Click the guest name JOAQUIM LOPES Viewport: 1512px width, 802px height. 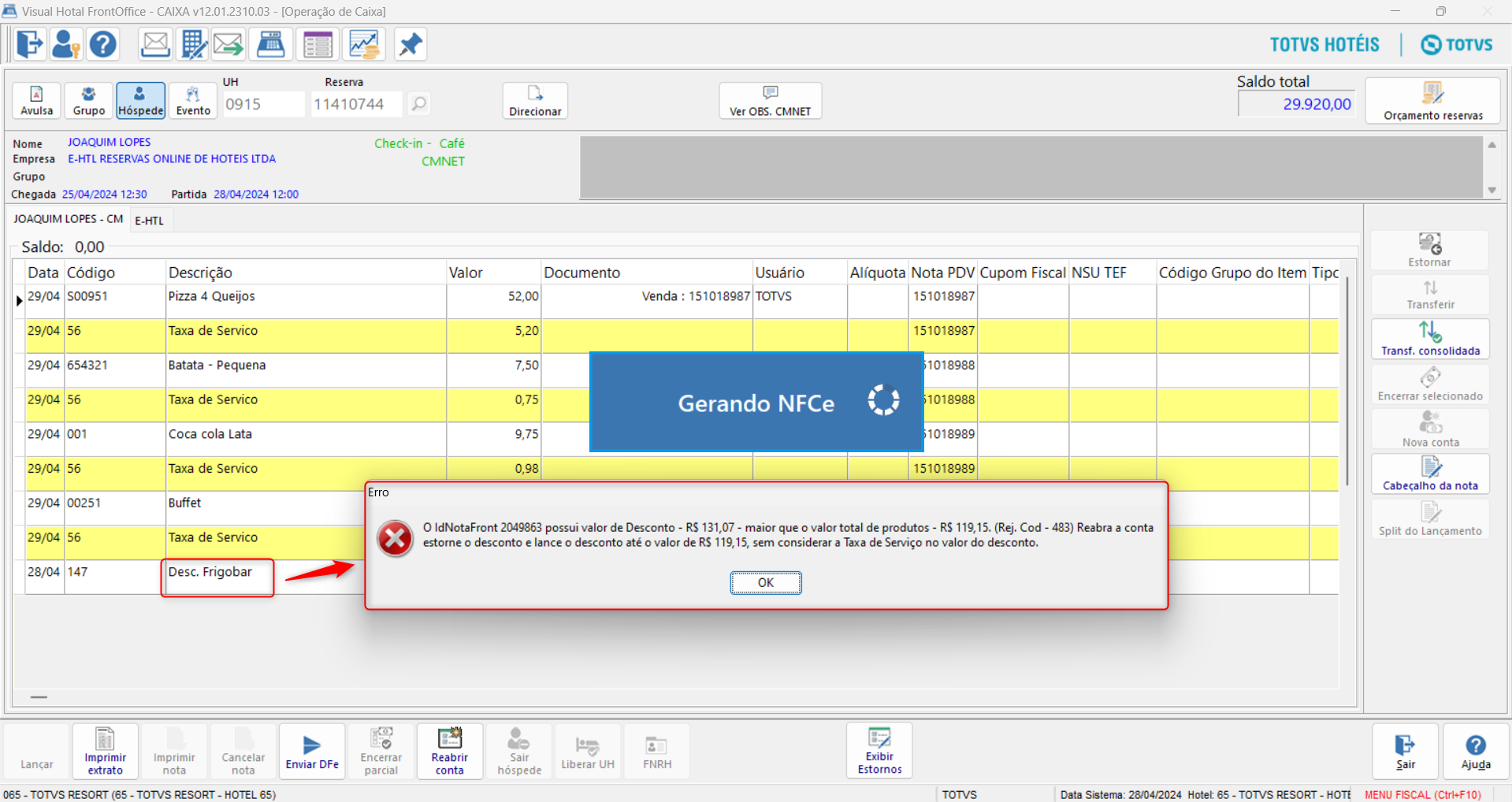point(109,143)
